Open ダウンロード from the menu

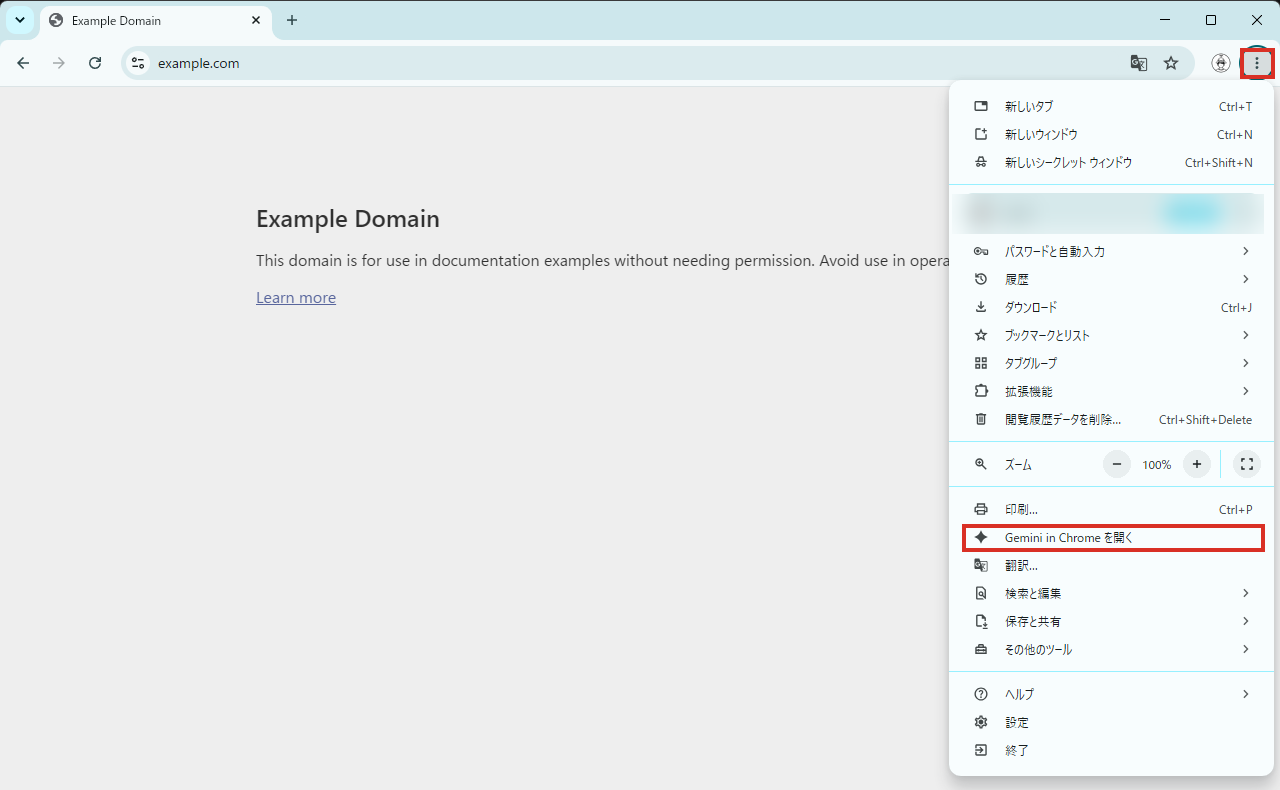tap(1113, 308)
